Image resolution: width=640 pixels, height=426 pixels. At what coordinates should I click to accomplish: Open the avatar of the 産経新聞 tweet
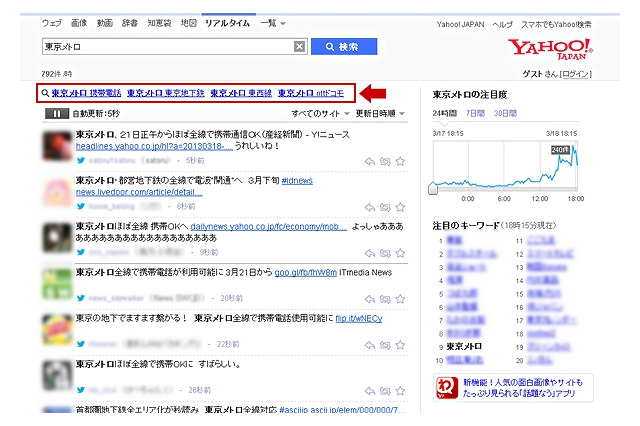[57, 146]
